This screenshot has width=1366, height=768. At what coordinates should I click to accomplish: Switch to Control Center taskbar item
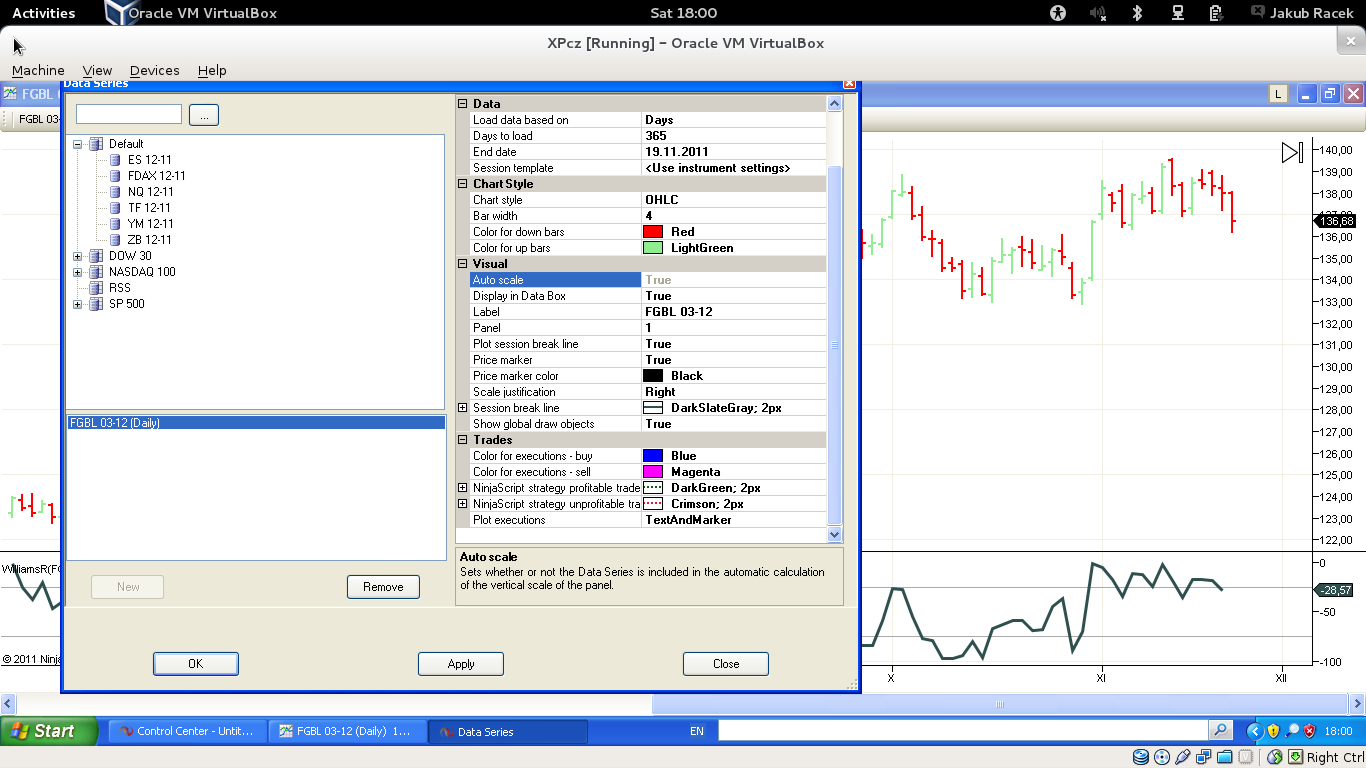[187, 731]
